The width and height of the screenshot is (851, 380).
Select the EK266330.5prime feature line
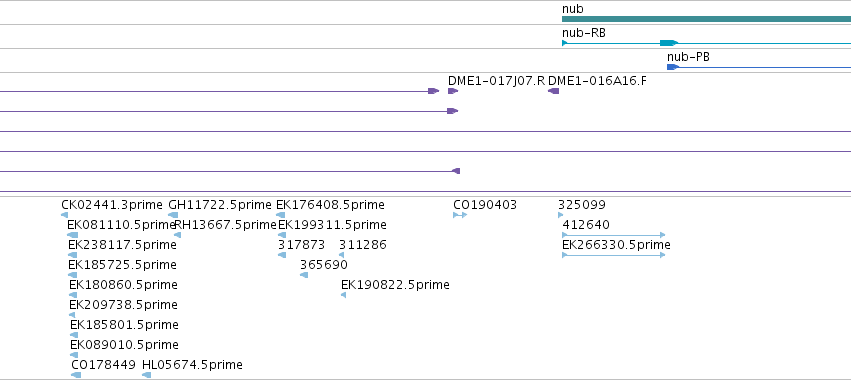614,255
